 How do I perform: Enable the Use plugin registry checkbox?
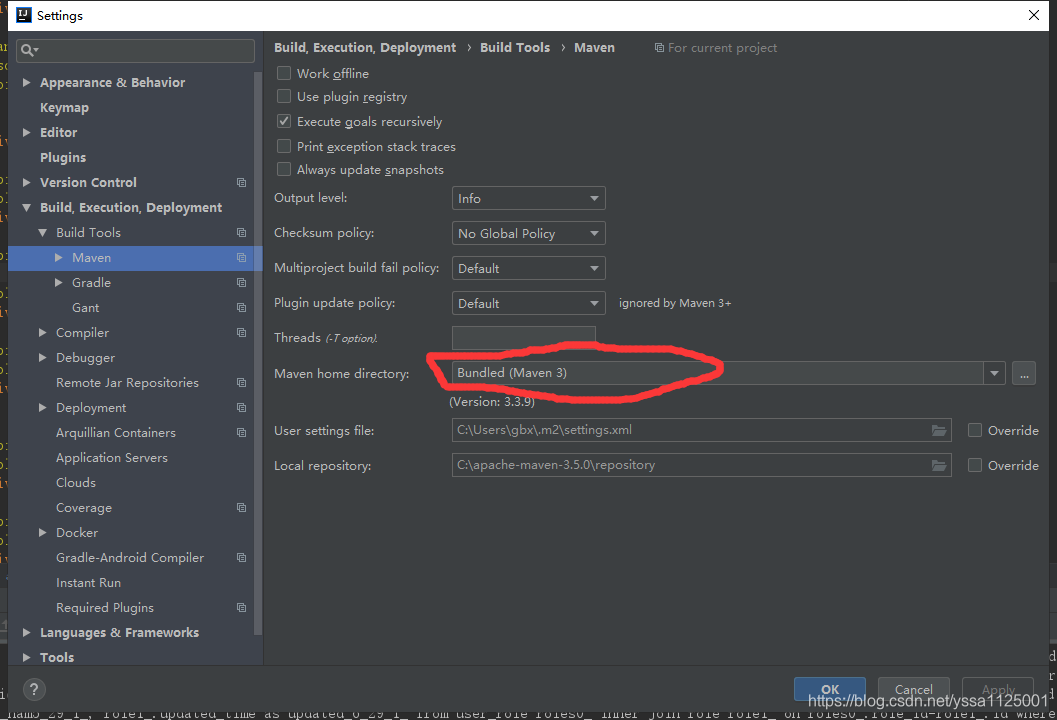click(x=284, y=96)
